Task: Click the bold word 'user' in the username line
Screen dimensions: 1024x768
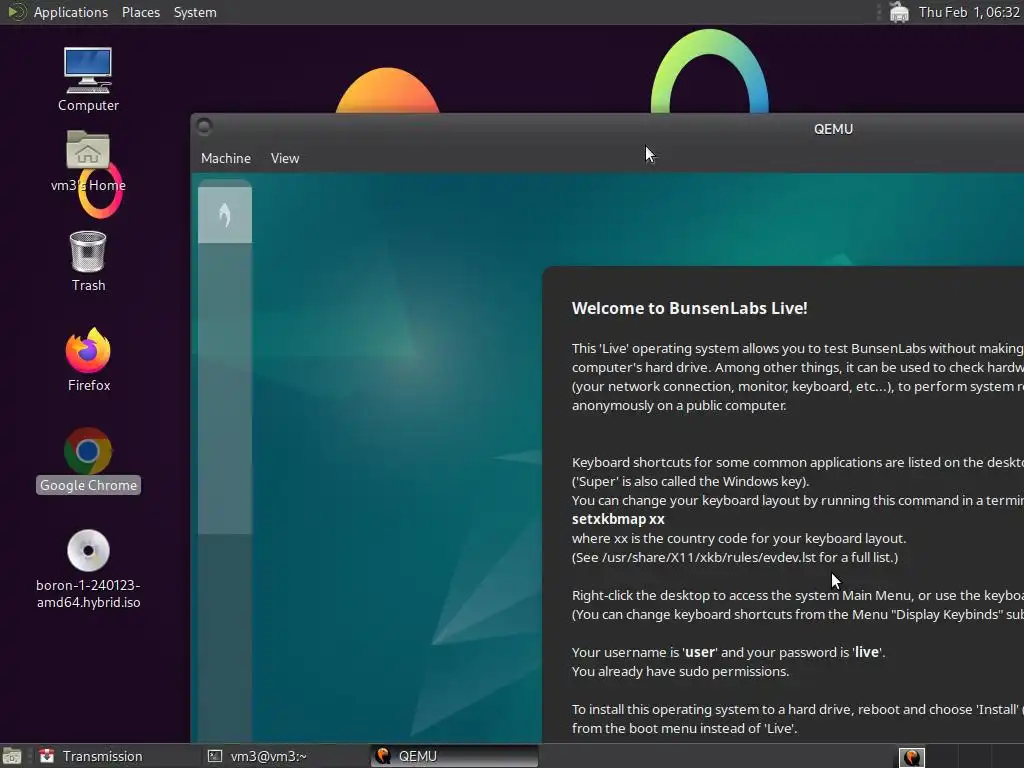Action: 699,652
